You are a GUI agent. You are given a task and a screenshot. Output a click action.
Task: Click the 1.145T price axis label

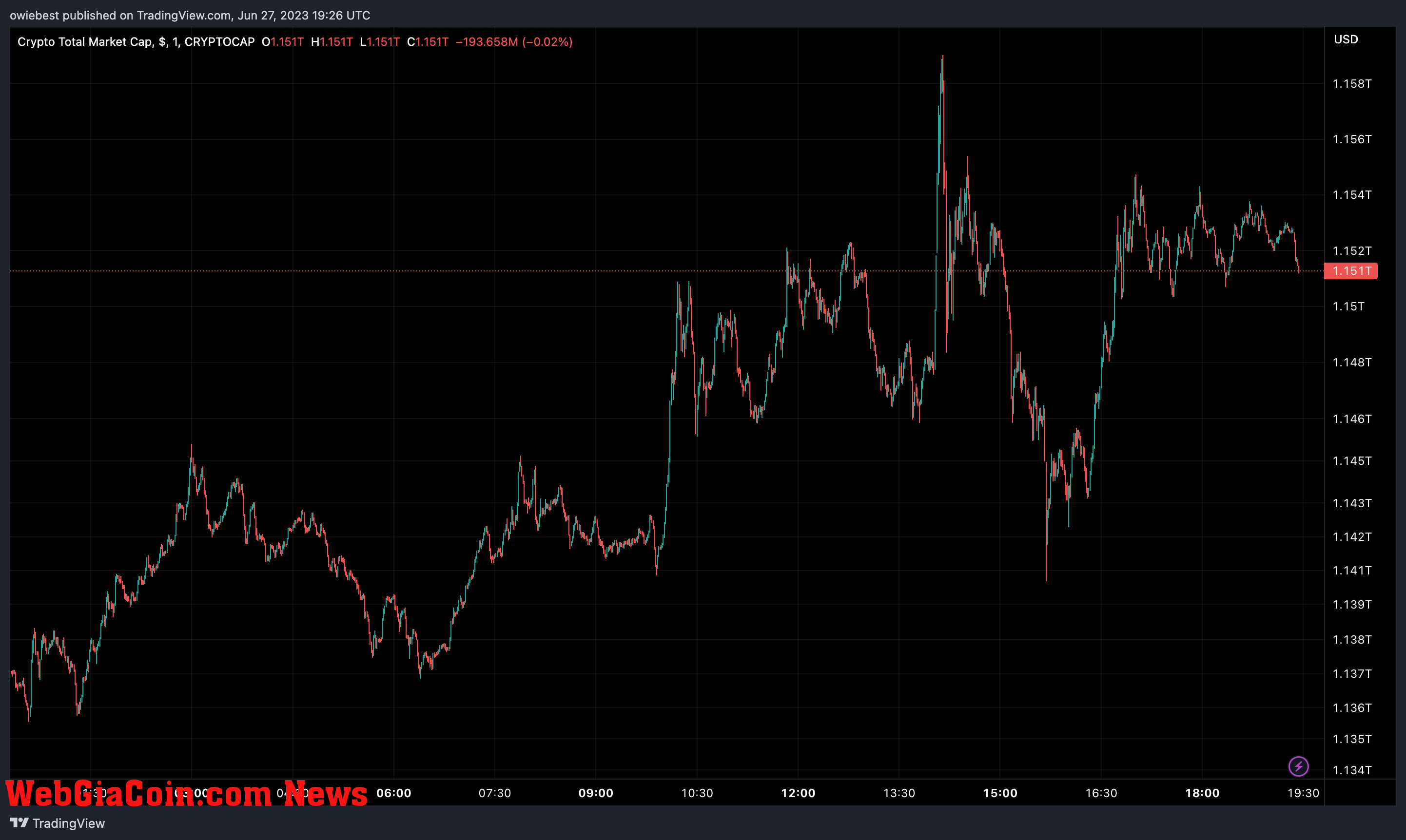coord(1352,461)
